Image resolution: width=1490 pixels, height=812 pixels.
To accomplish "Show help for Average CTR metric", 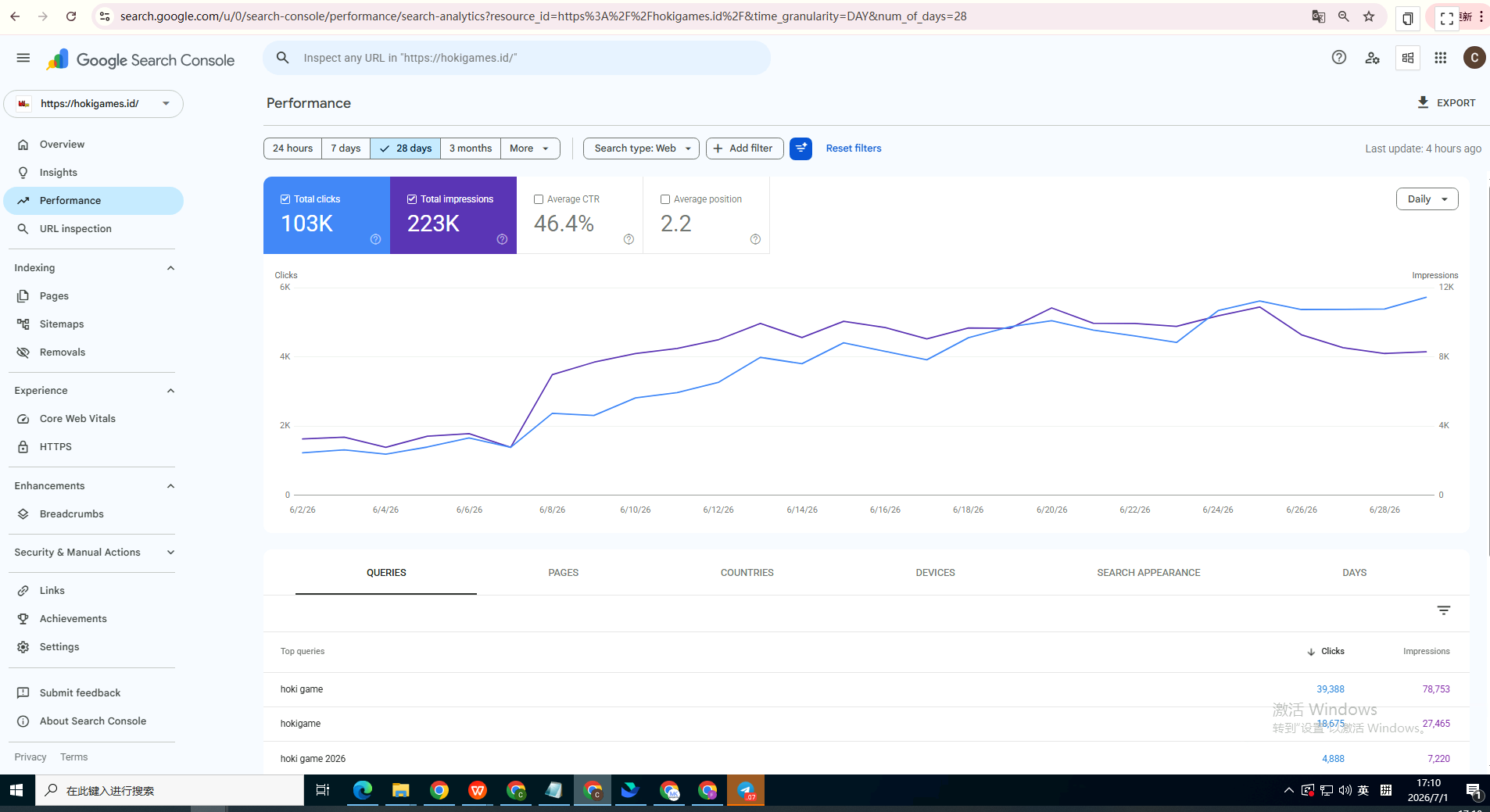I will pyautogui.click(x=629, y=239).
